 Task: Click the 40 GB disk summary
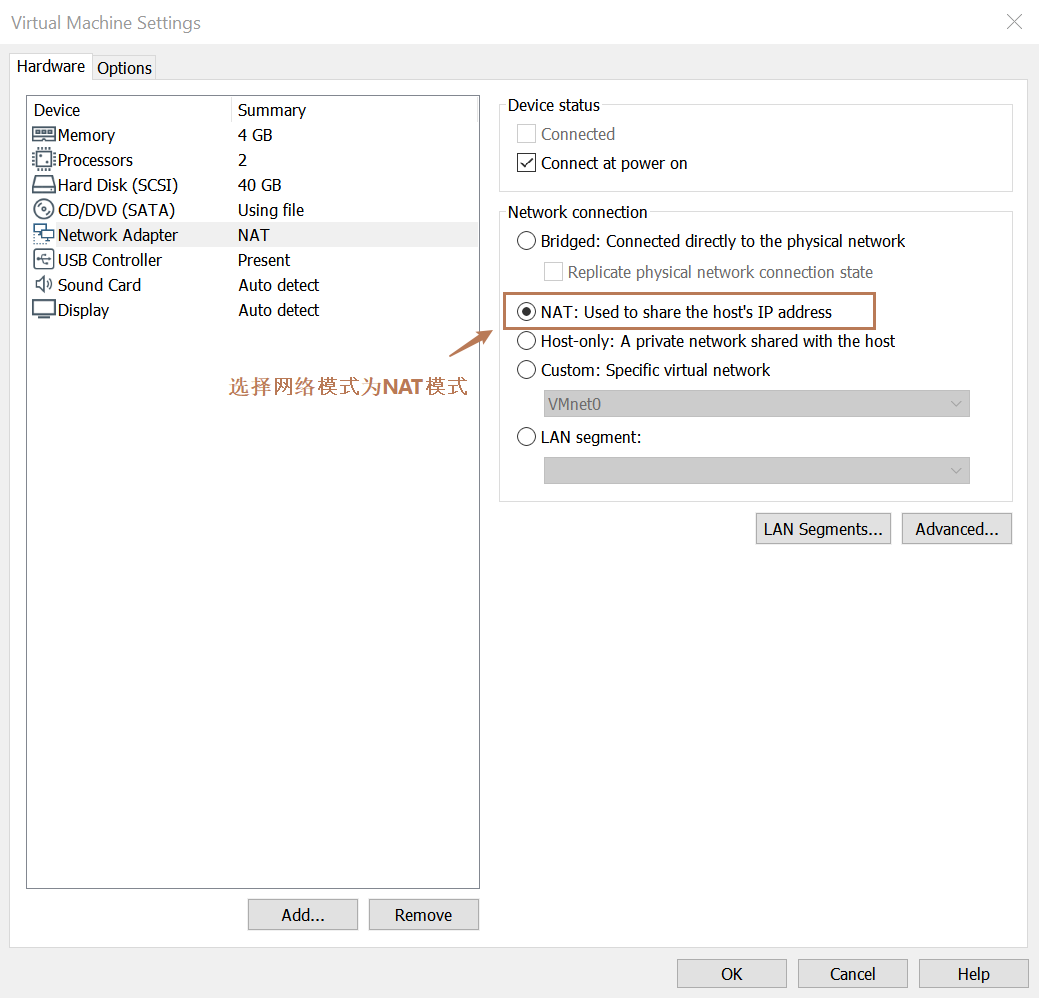point(260,185)
